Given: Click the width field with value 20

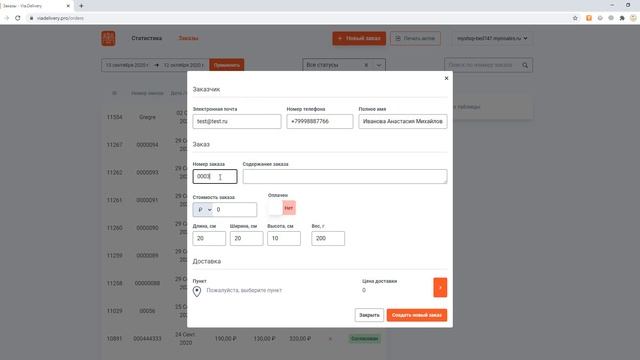Looking at the screenshot, I should [x=247, y=238].
